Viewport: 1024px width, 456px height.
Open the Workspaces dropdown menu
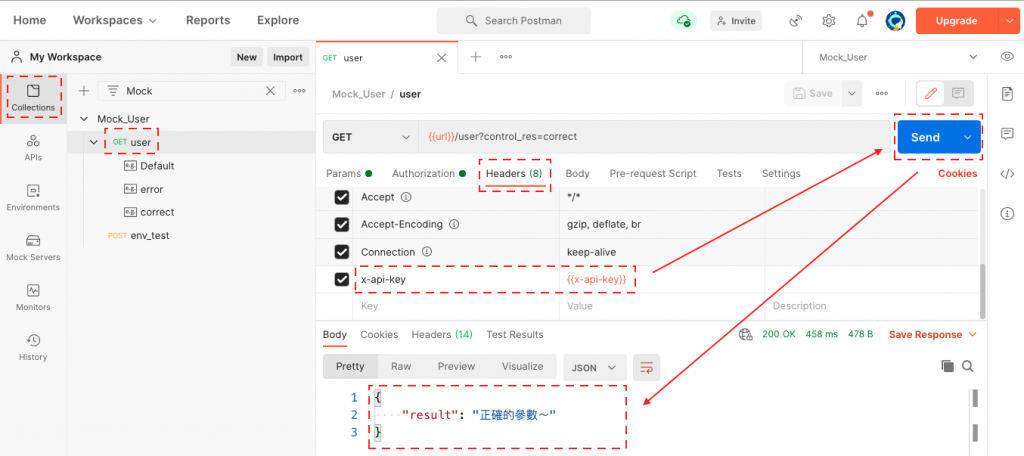tap(115, 20)
